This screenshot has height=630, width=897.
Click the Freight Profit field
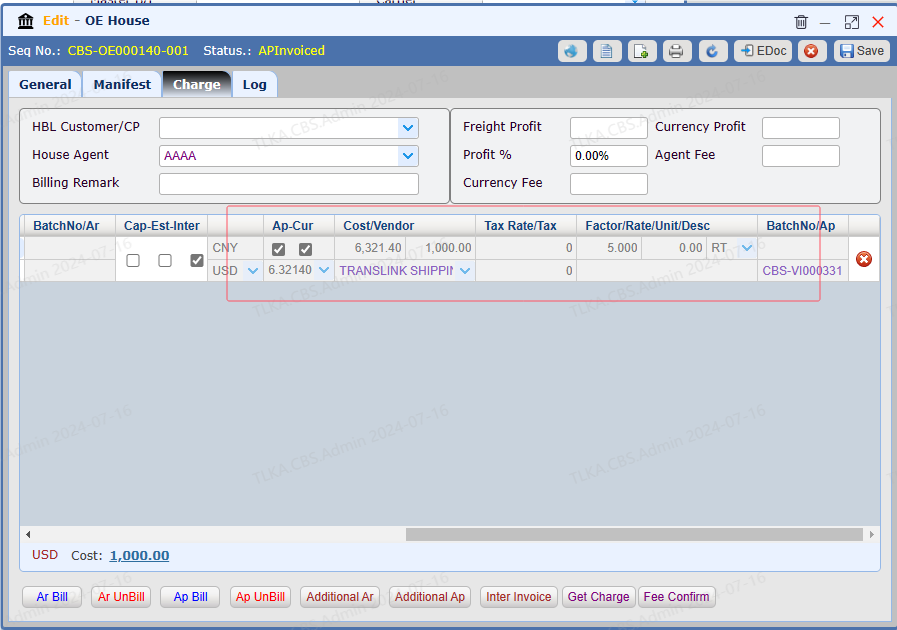(x=609, y=128)
